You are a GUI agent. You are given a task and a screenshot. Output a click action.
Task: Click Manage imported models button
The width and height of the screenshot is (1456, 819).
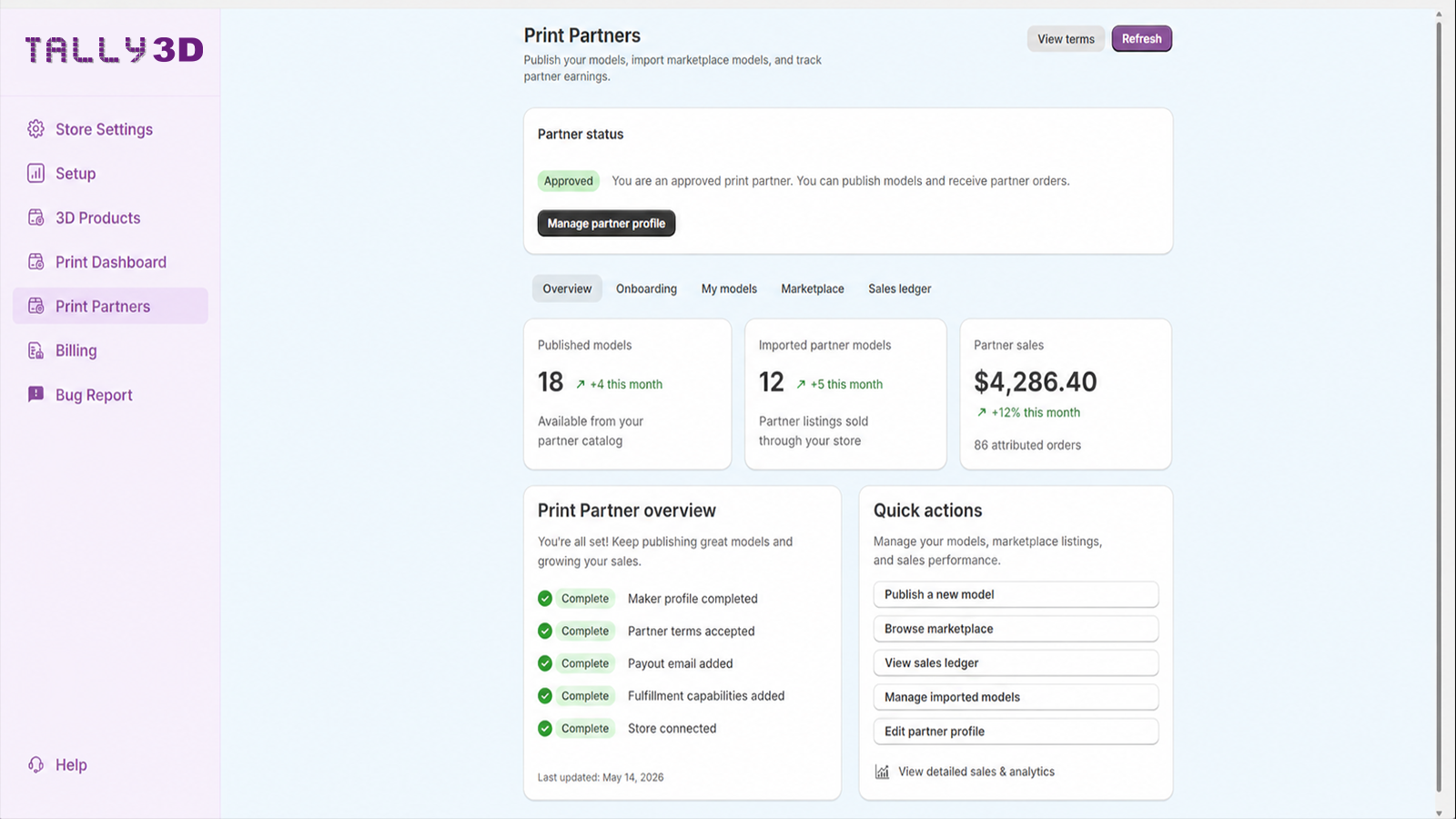click(x=1016, y=697)
